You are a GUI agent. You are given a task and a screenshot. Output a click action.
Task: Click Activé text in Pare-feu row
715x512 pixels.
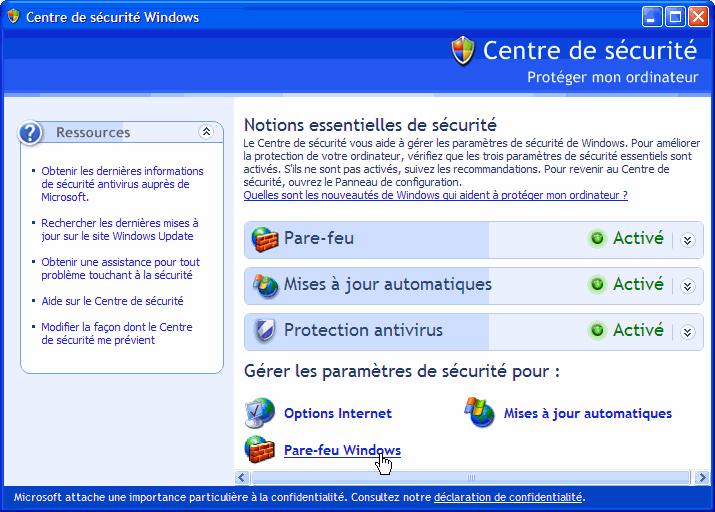coord(638,238)
